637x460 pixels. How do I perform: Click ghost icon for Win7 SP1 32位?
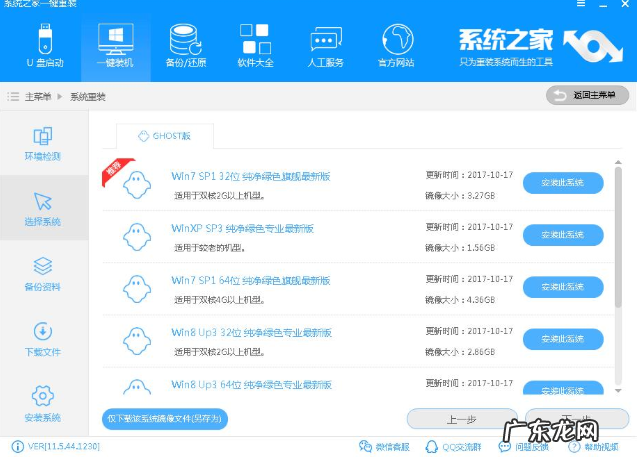click(137, 185)
